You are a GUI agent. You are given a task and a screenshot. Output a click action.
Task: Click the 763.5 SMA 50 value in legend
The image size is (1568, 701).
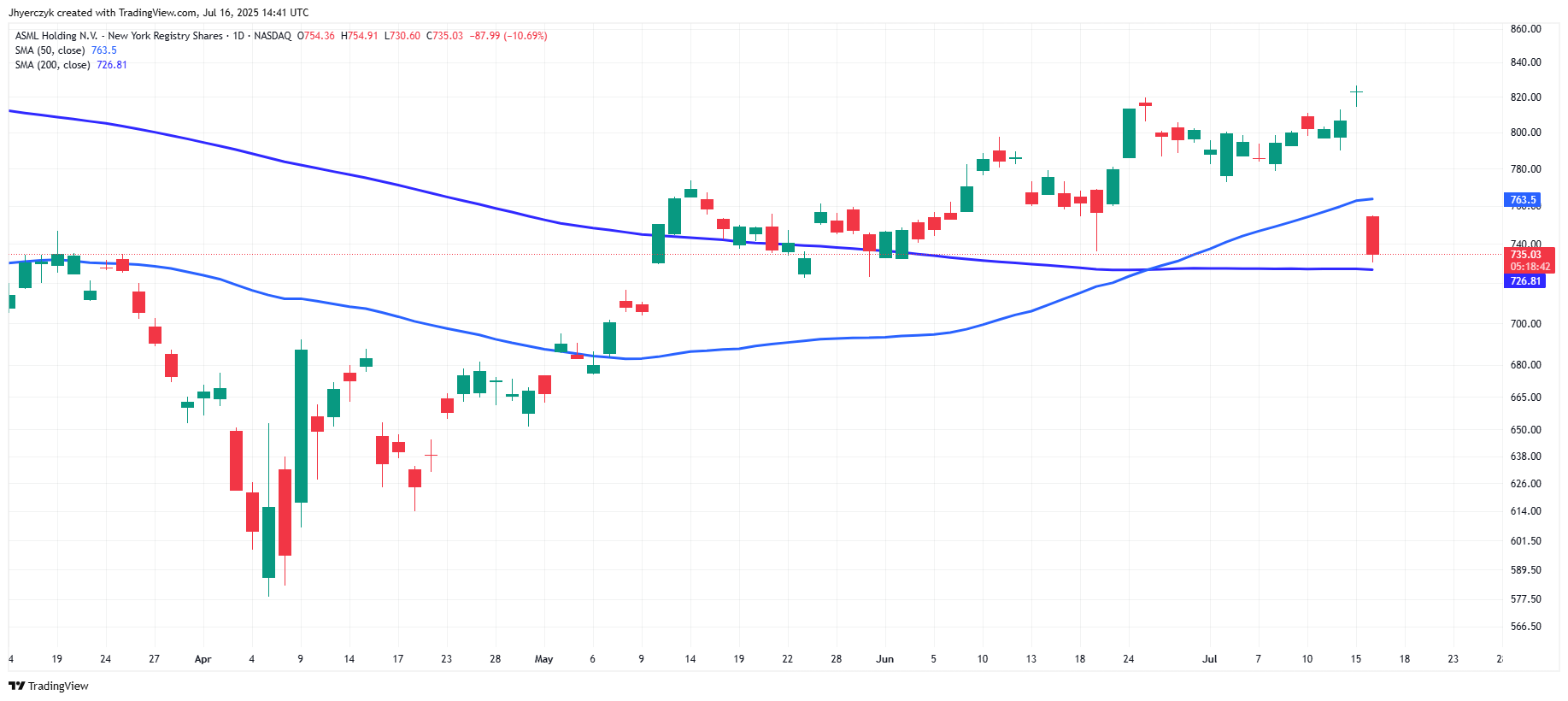click(104, 50)
